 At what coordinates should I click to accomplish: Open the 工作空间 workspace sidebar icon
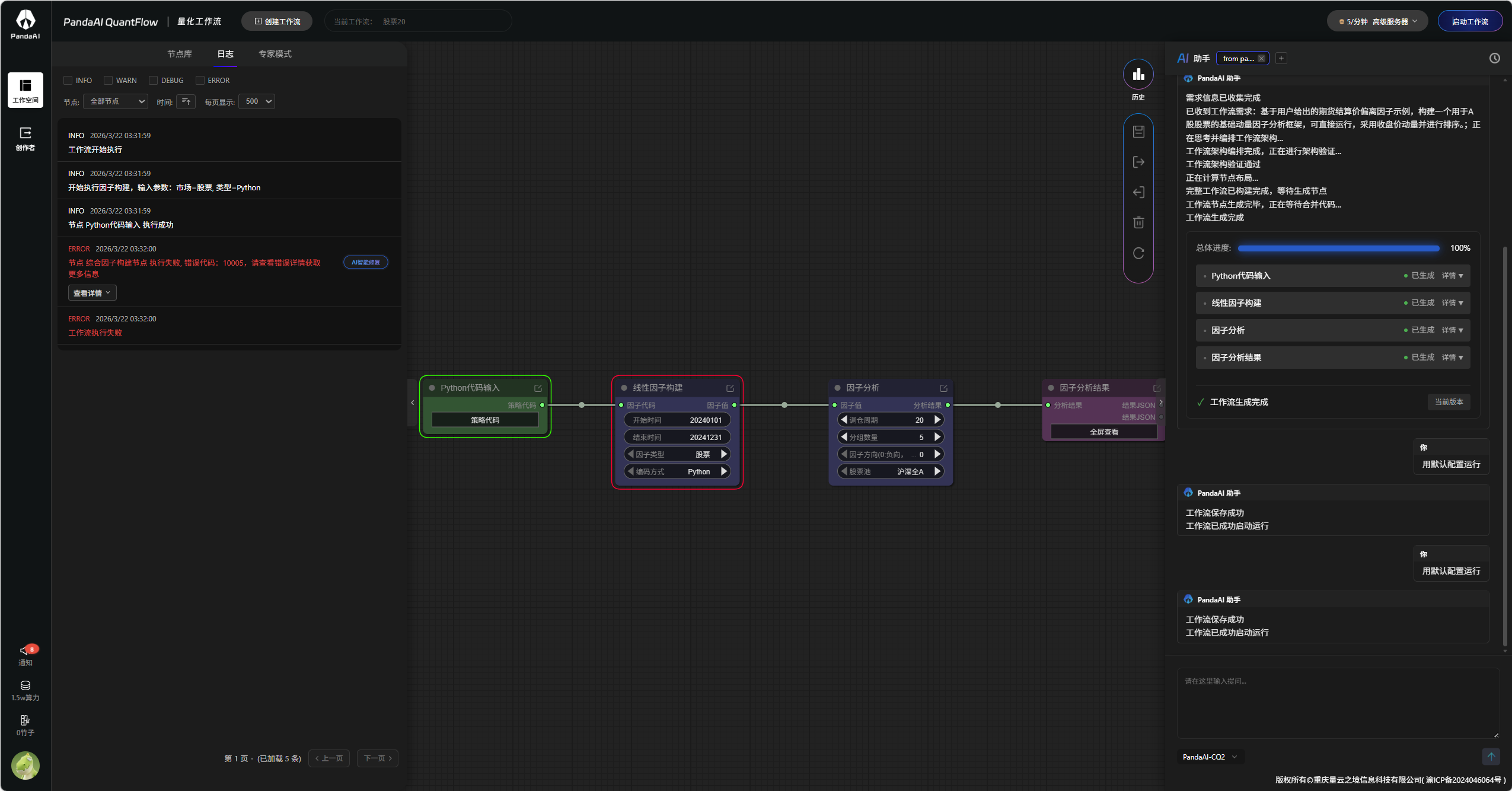[x=25, y=90]
